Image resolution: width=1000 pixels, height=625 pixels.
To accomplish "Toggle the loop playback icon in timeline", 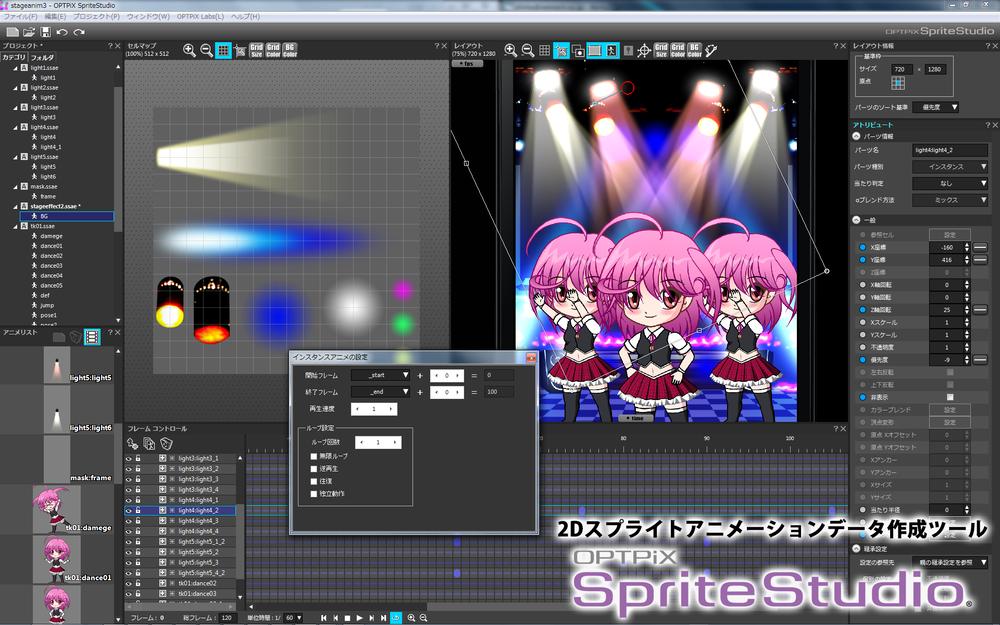I will point(396,618).
